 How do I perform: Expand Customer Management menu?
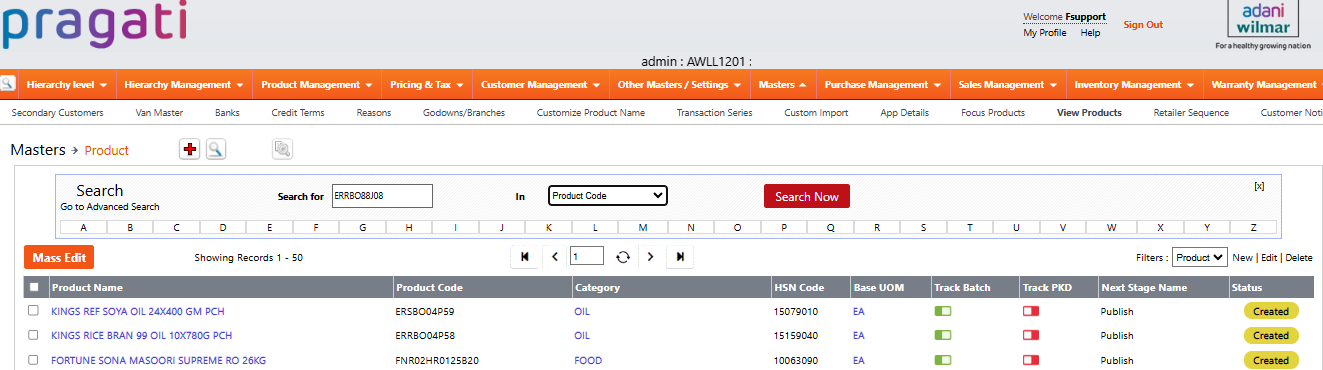click(541, 85)
